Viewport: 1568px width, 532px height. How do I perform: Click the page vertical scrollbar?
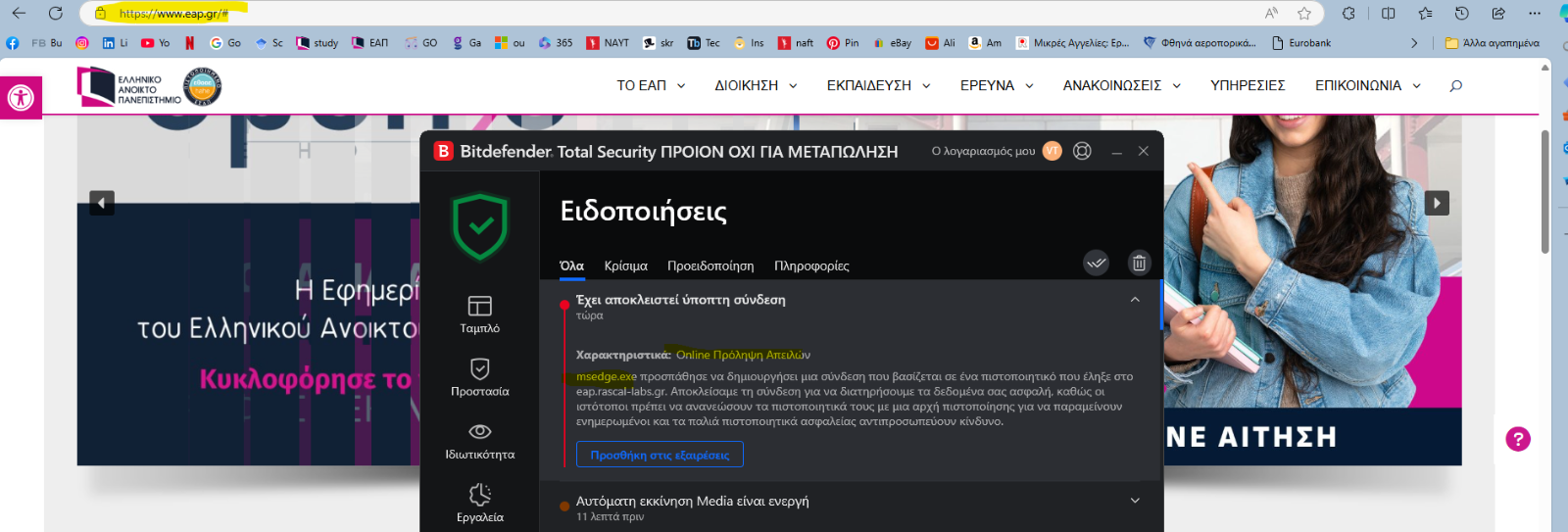pos(1545,192)
